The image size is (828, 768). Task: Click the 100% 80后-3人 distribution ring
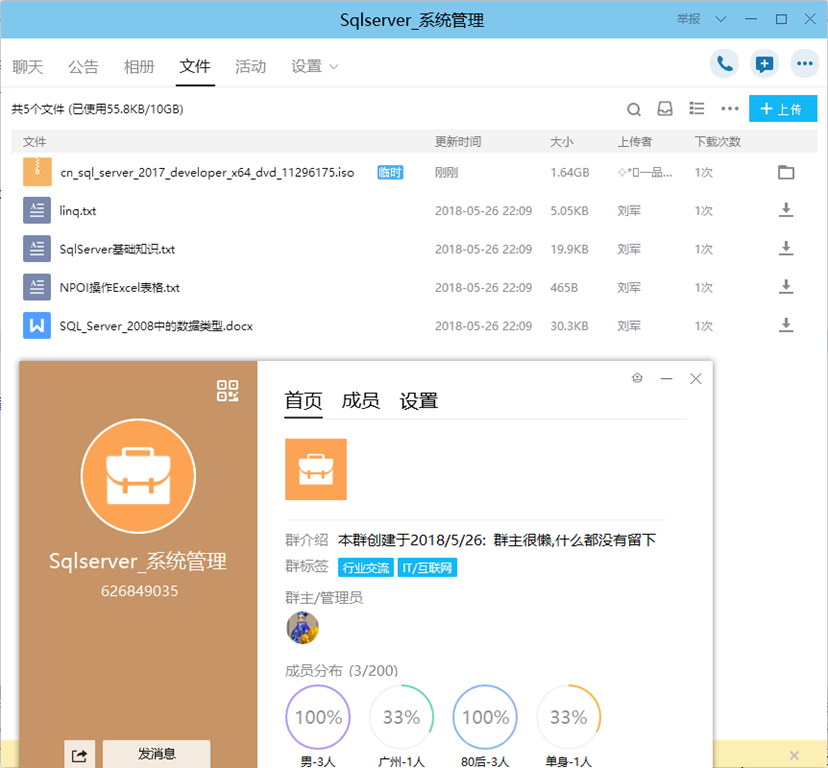coord(485,717)
